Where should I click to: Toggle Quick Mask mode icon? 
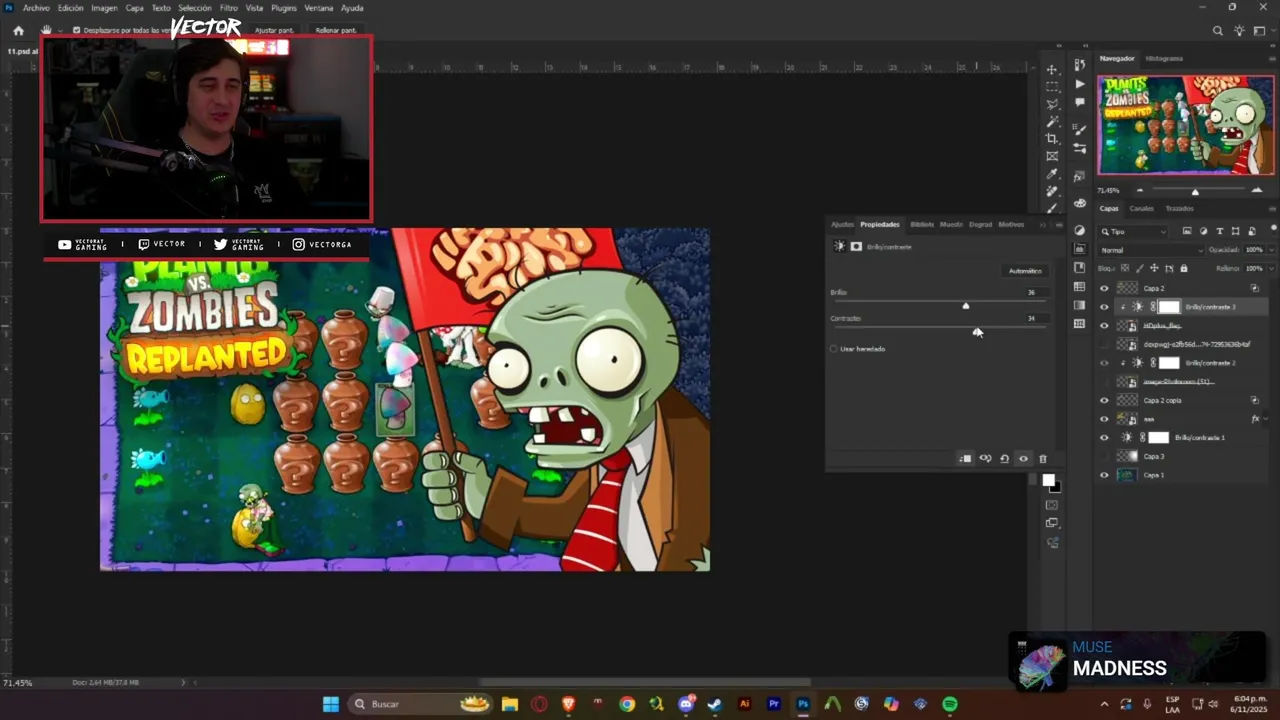point(1052,505)
